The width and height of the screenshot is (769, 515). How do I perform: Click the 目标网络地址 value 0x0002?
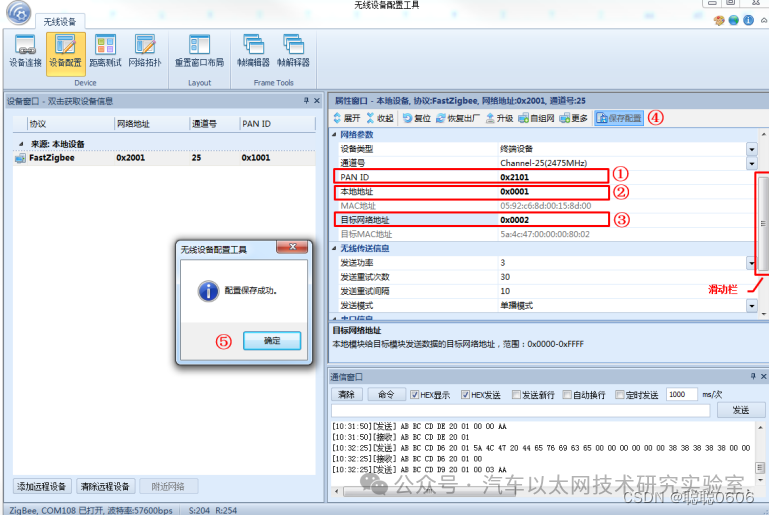coord(514,220)
